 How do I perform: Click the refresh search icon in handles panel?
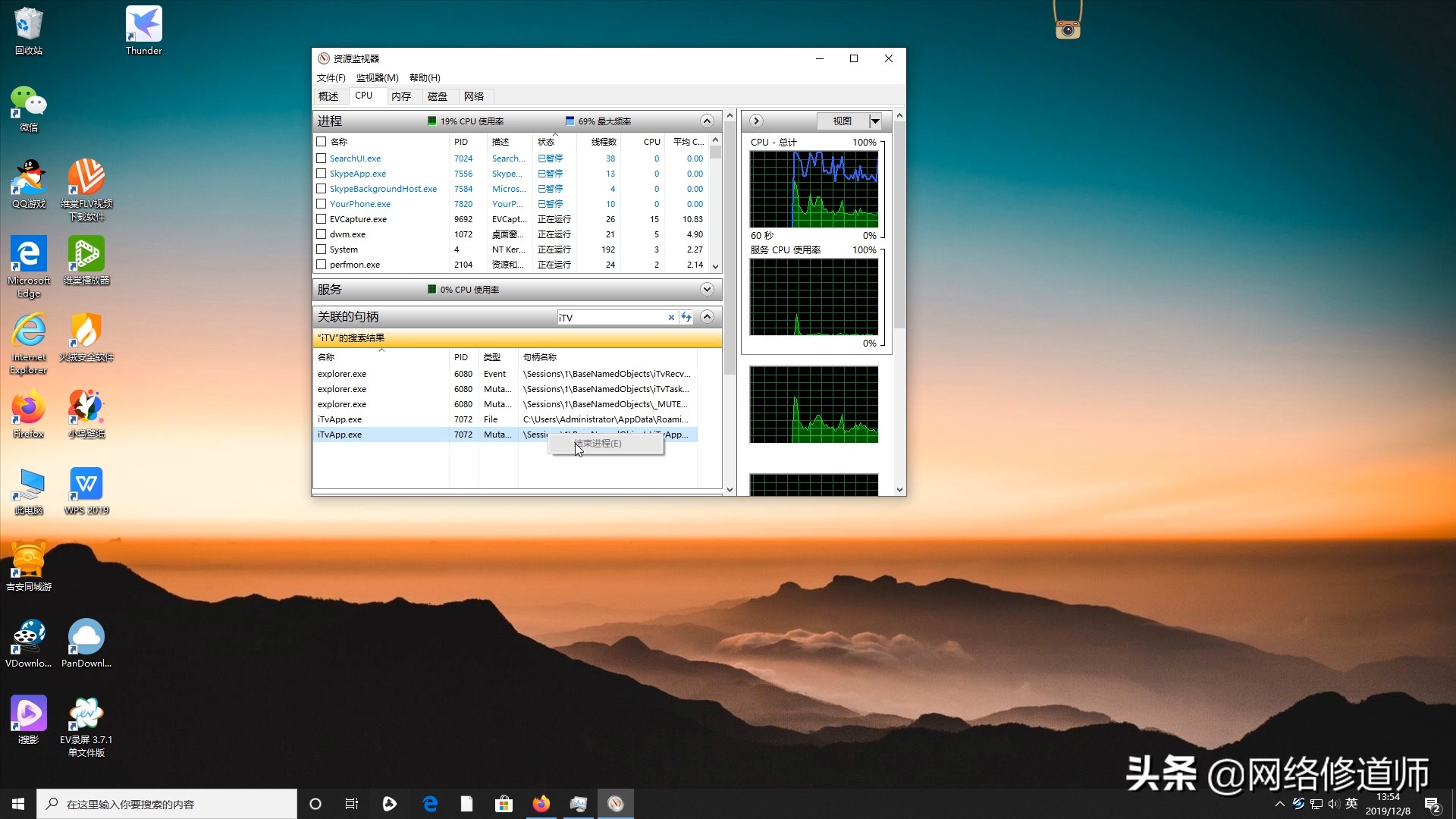pyautogui.click(x=686, y=317)
